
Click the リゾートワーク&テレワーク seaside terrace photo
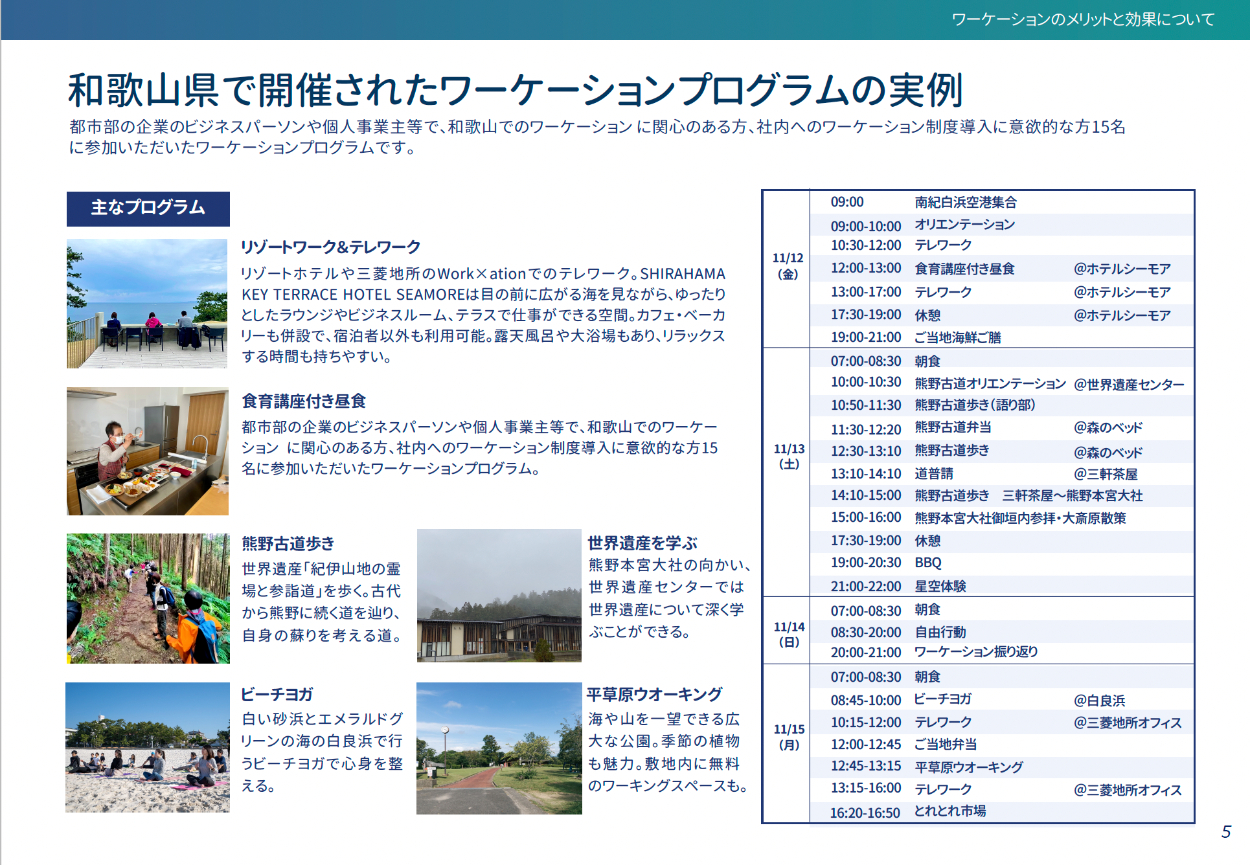[147, 303]
